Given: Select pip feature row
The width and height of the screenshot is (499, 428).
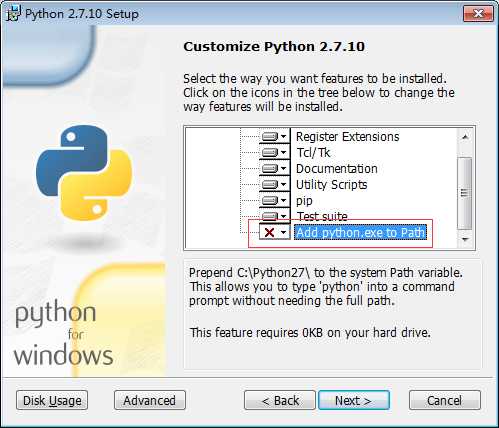Looking at the screenshot, I should (304, 201).
